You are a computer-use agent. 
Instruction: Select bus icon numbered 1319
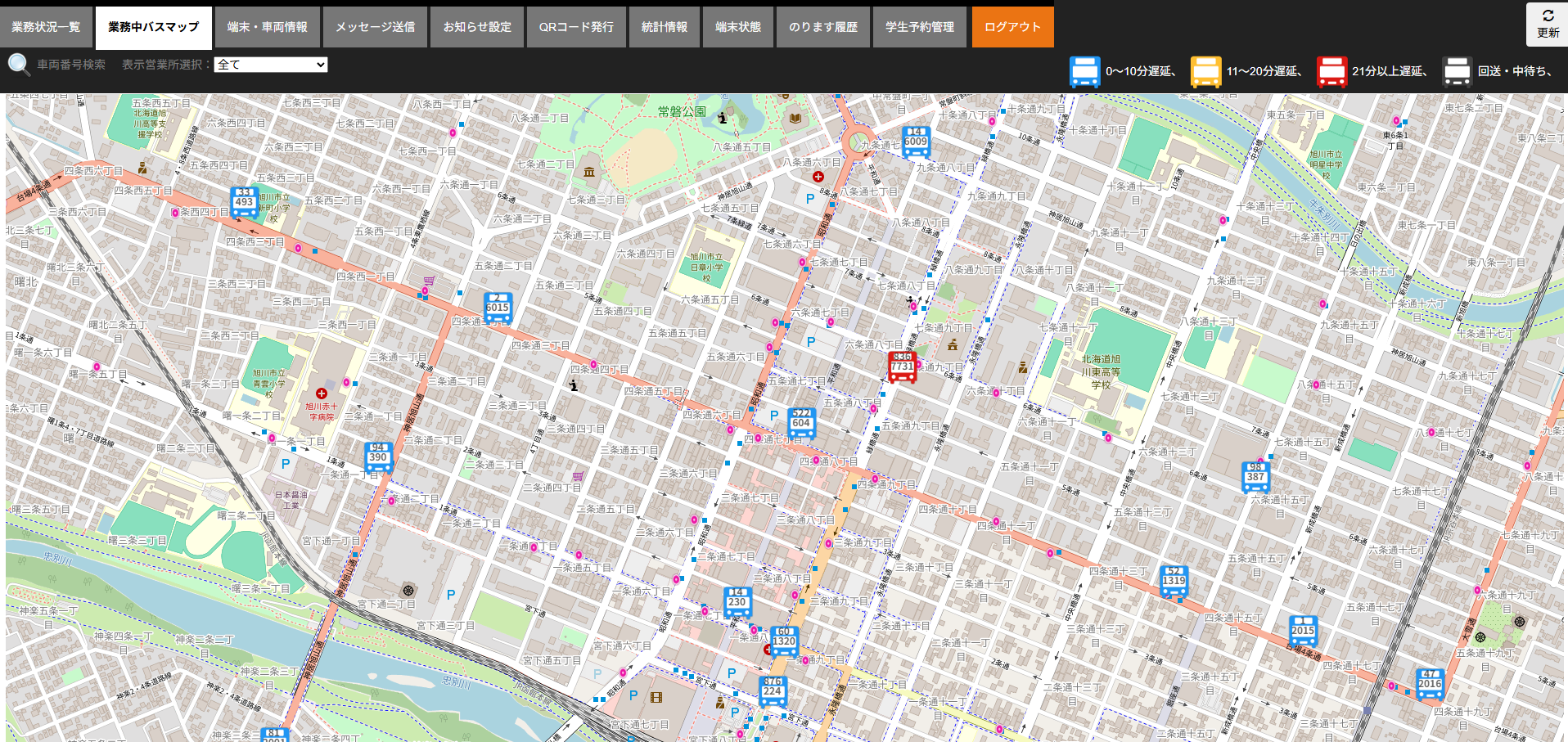[x=1174, y=581]
